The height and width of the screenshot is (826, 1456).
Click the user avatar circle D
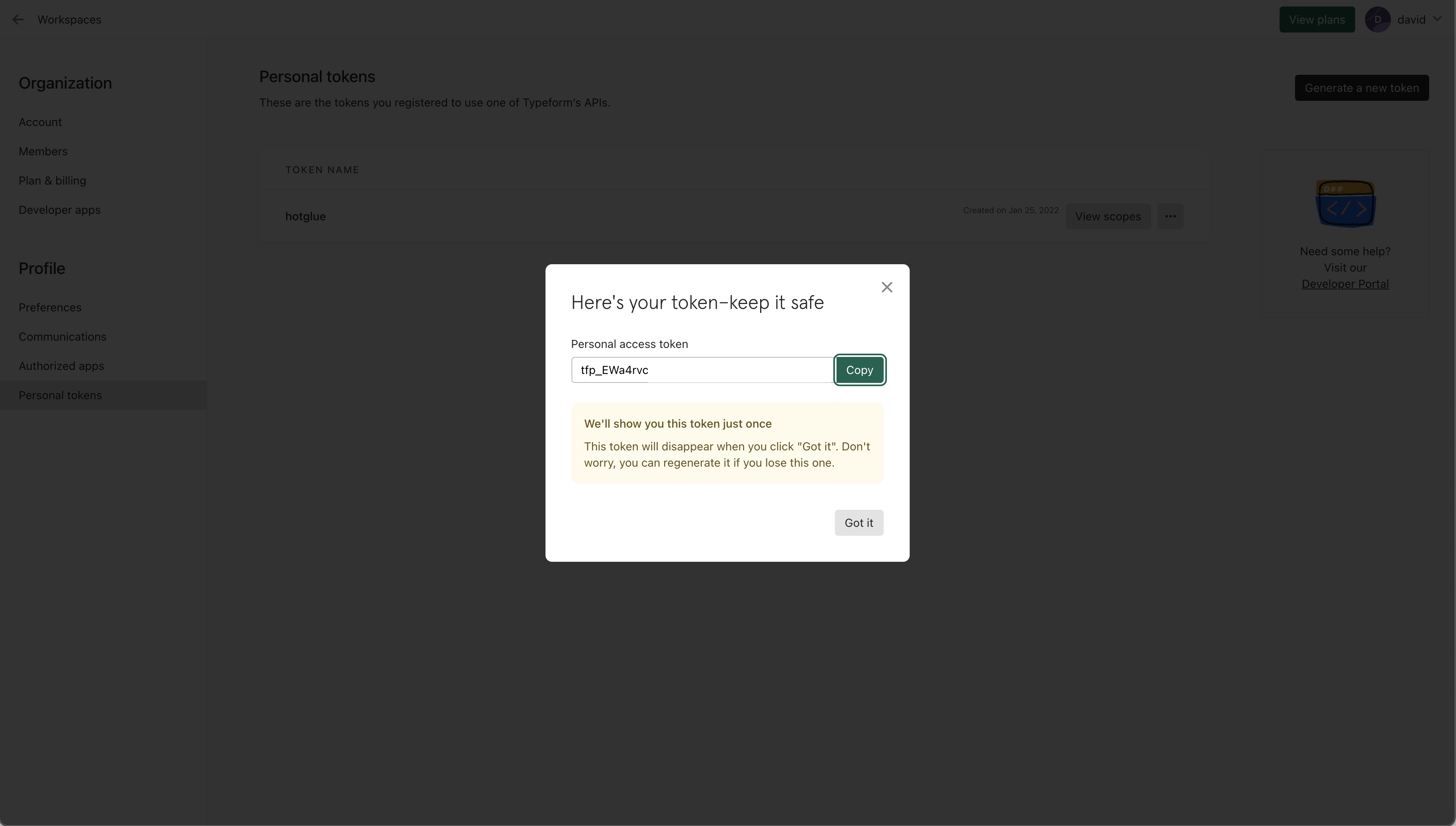click(1377, 19)
